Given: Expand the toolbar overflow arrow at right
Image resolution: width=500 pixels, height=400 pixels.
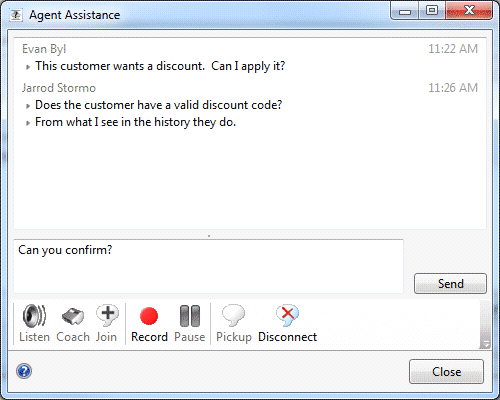Looking at the screenshot, I should [x=485, y=344].
